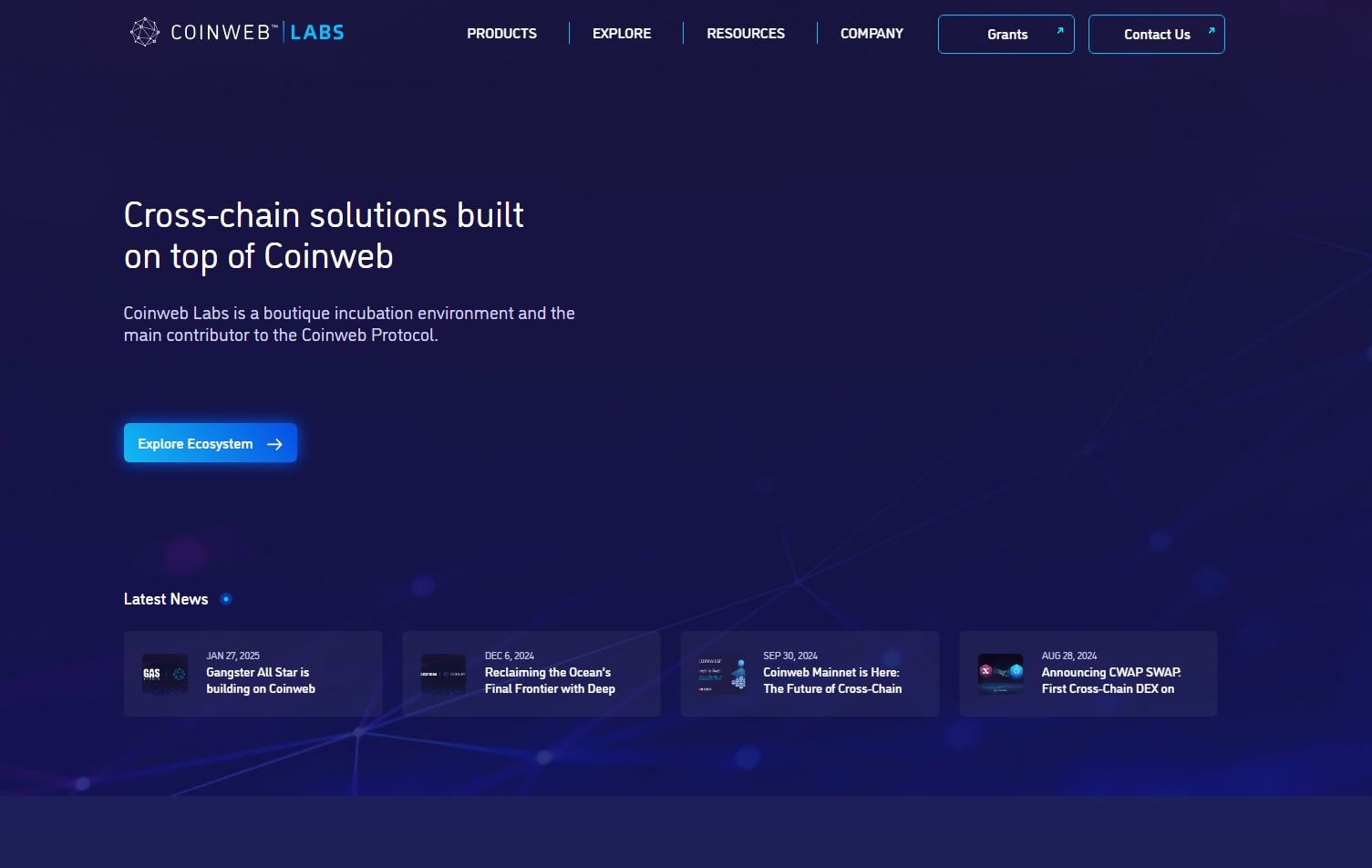Screen dimensions: 1372x868
Task: Open the RESOURCES dropdown
Action: pyautogui.click(x=746, y=34)
